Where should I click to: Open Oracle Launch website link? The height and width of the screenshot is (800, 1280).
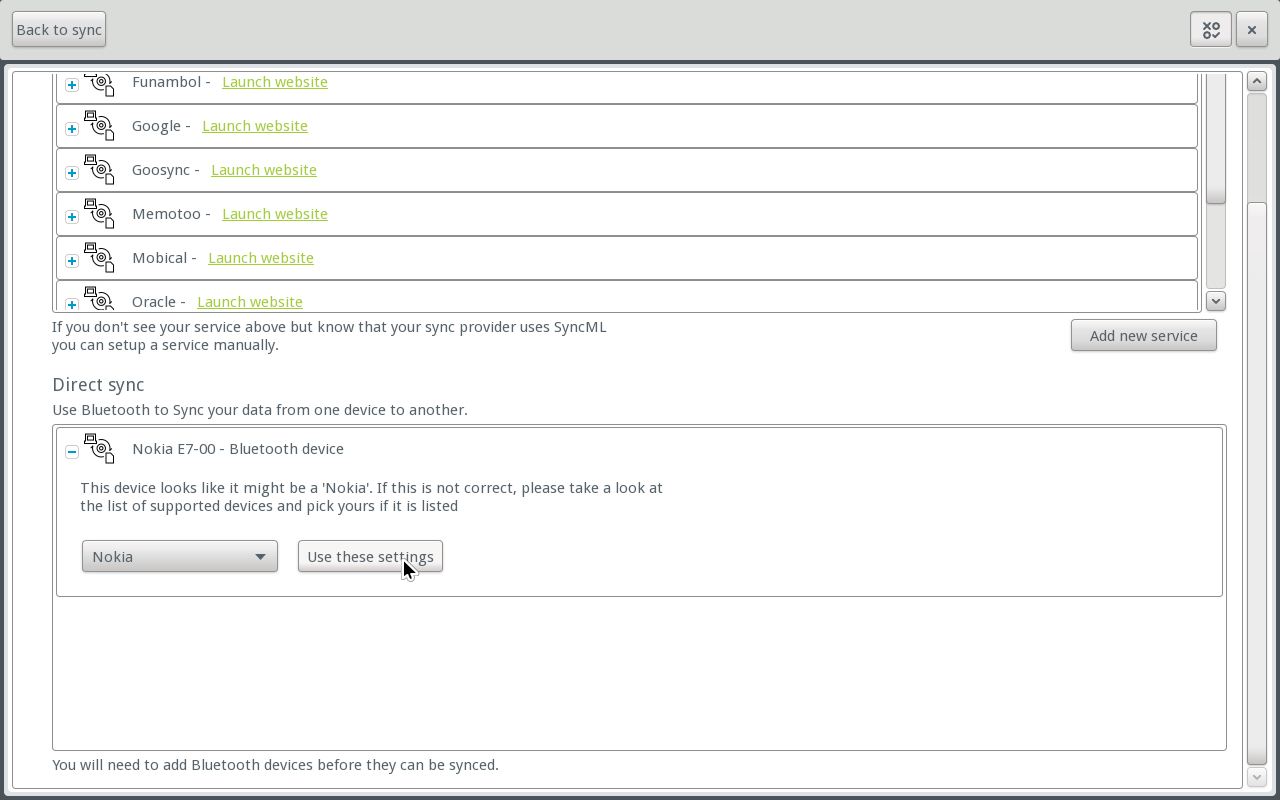[x=250, y=302]
